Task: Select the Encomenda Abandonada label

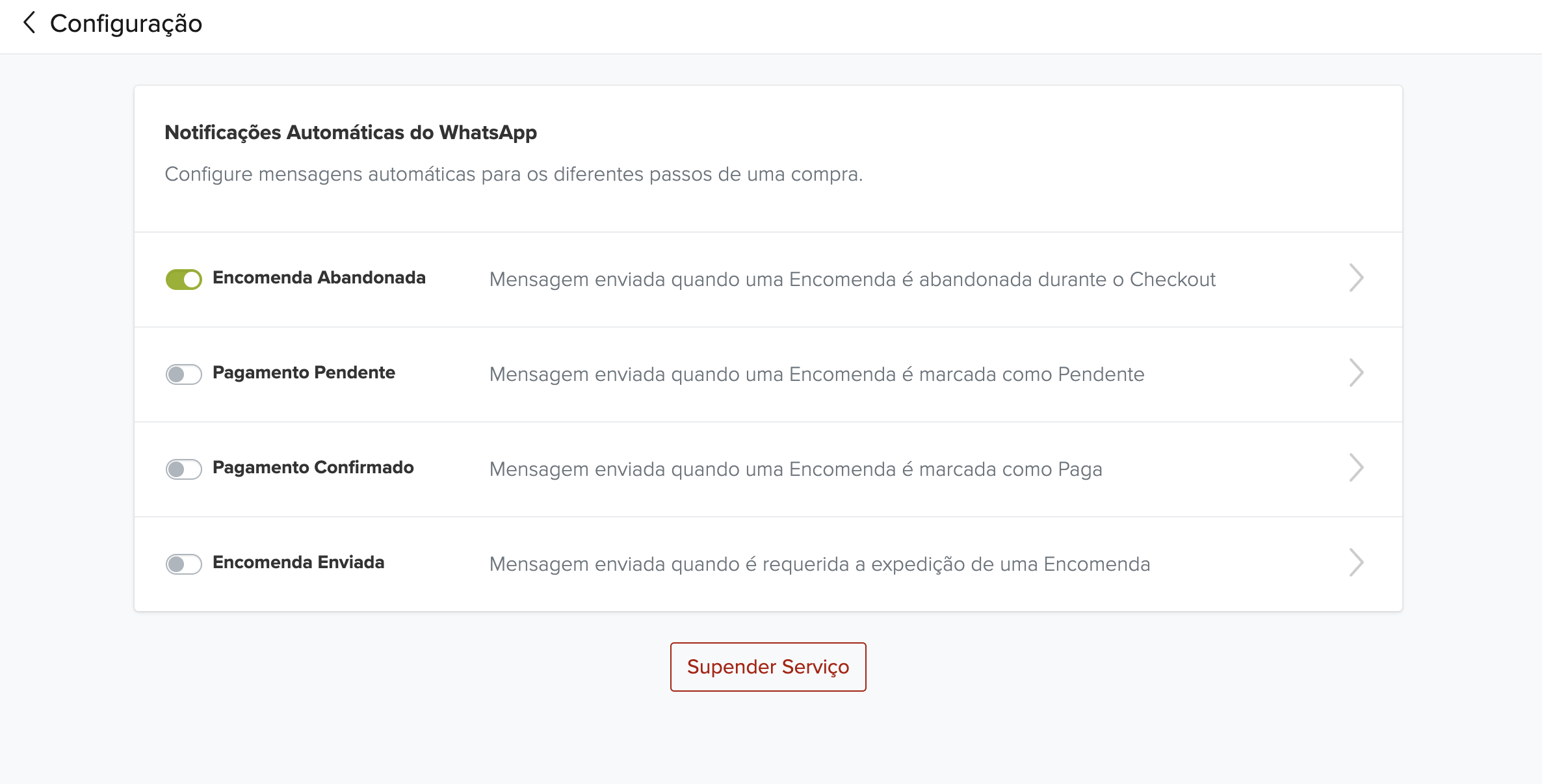Action: [319, 278]
